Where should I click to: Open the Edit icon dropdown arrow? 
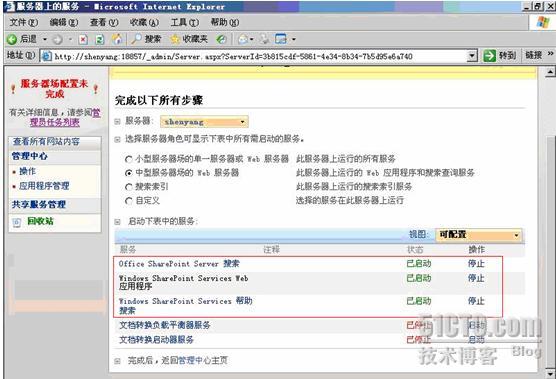click(x=294, y=39)
